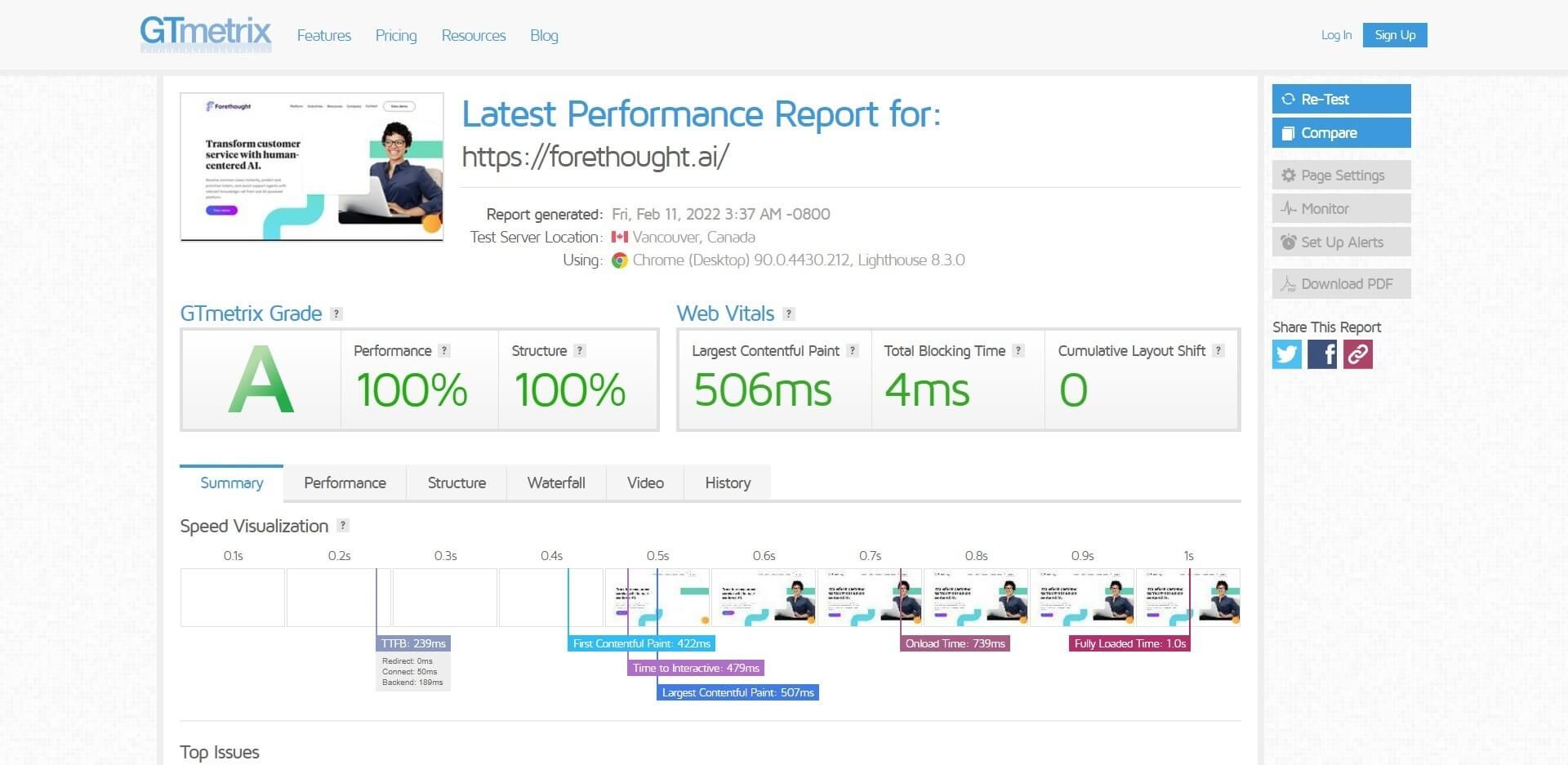Screen dimensions: 1568x765
Task: Click the 1s filmstrip frame
Action: coord(1188,598)
